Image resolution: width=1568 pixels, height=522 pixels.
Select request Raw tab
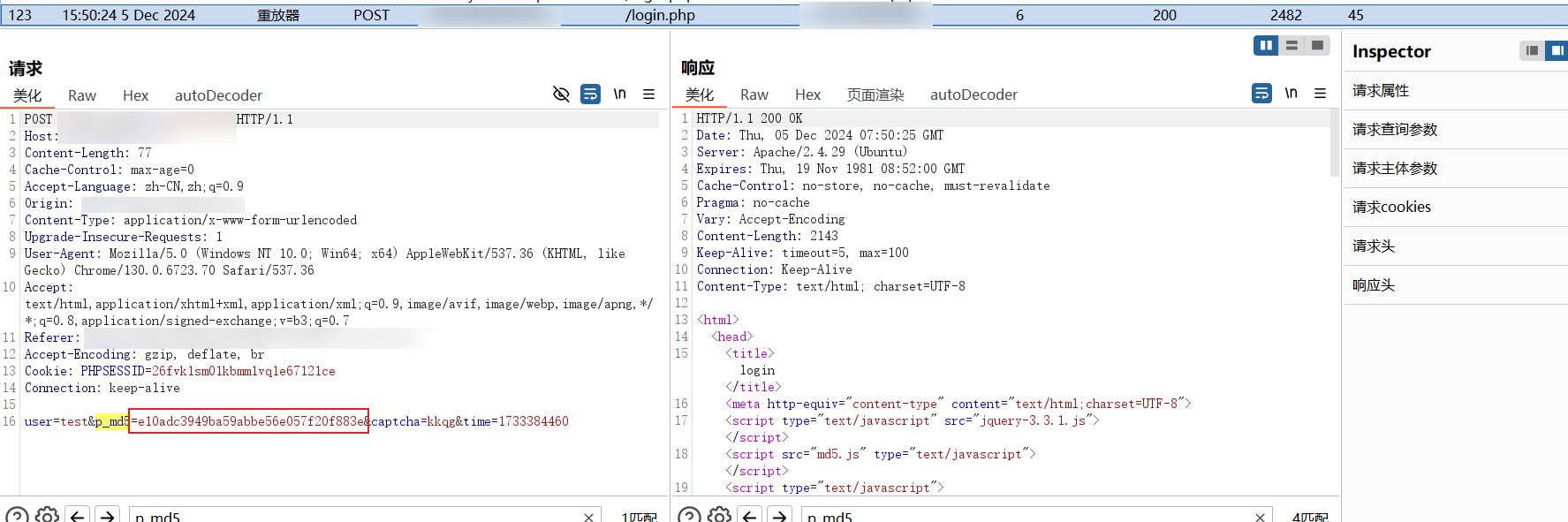tap(82, 95)
